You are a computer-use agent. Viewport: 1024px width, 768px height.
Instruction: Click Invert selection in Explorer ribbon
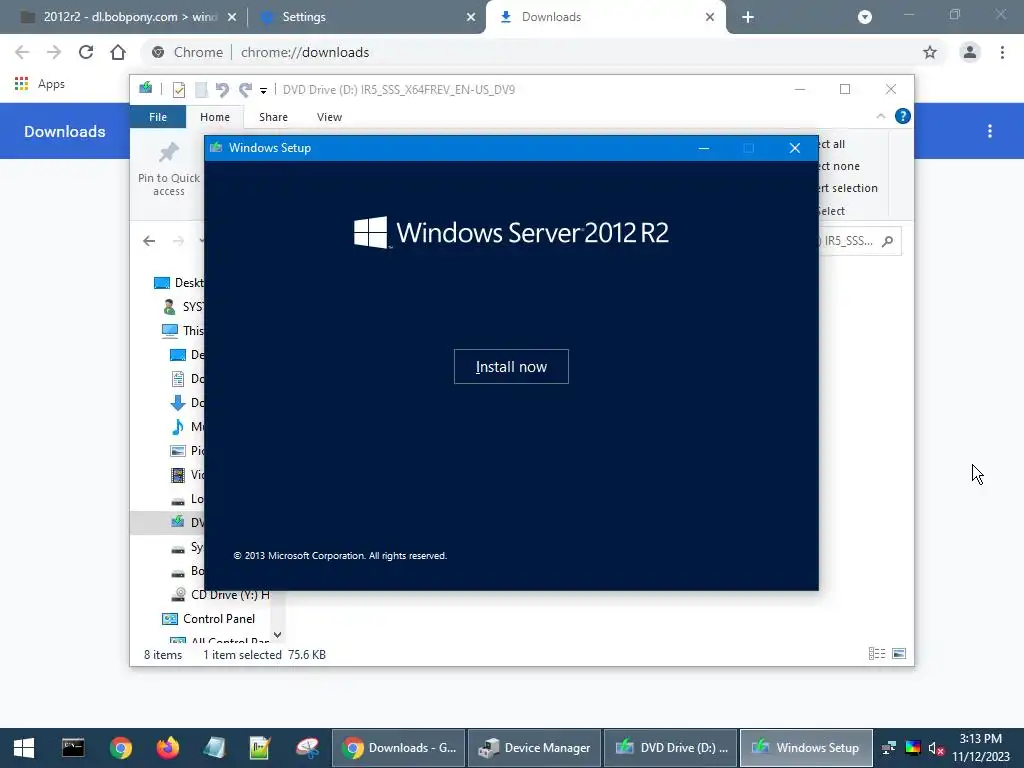(x=848, y=188)
